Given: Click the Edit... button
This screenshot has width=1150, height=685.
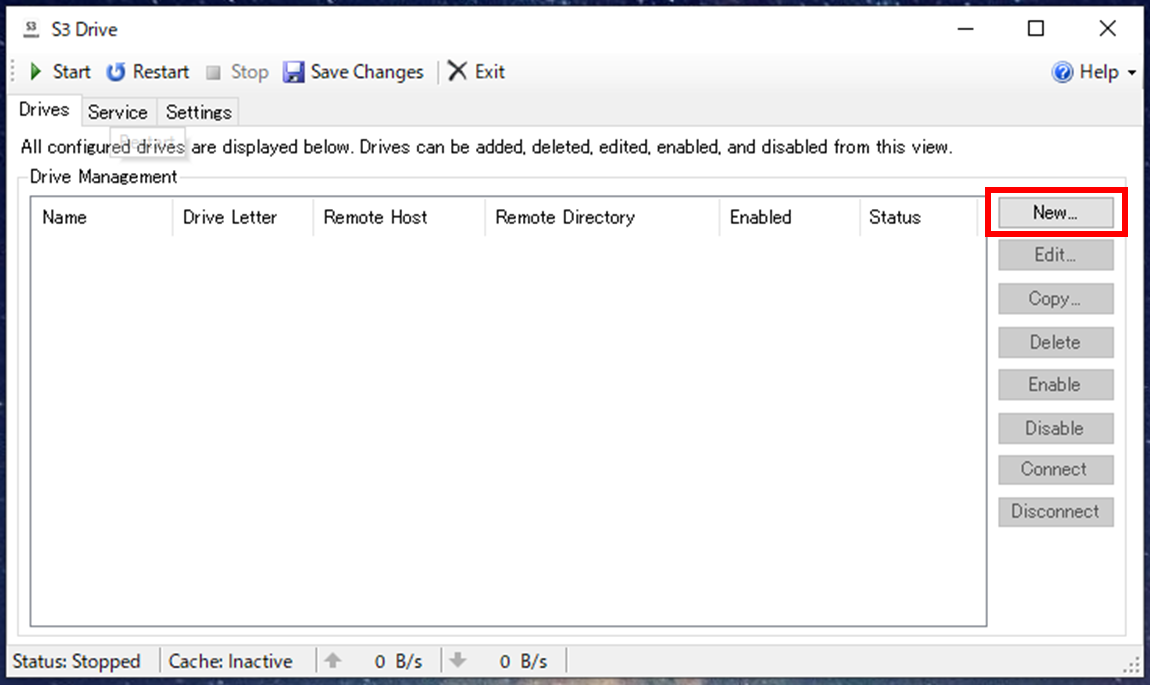Looking at the screenshot, I should (1055, 255).
